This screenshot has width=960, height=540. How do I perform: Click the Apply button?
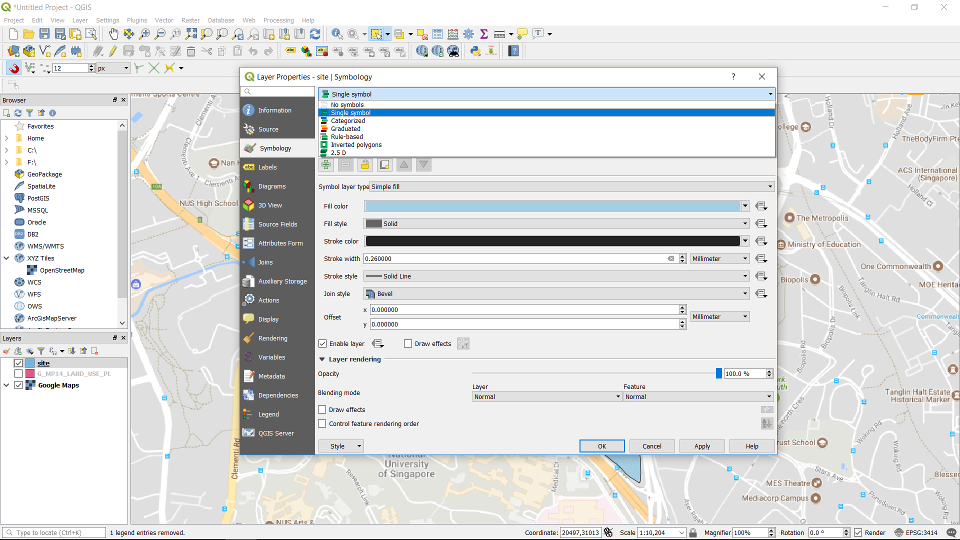[702, 446]
